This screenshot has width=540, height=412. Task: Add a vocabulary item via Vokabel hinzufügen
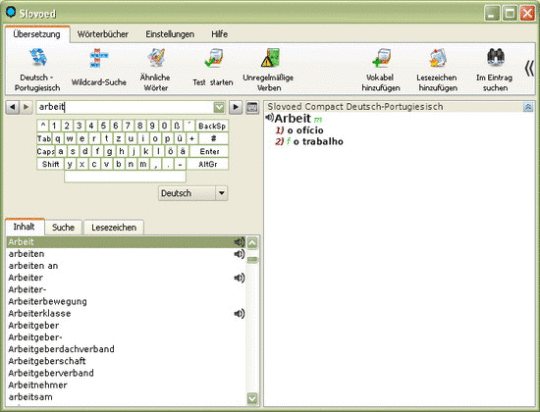coord(381,70)
